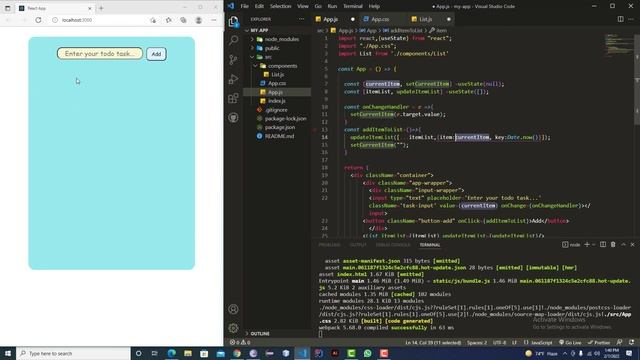Click the split editor icon in VS Code
Image resolution: width=640 pixels, height=360 pixels.
click(620, 19)
